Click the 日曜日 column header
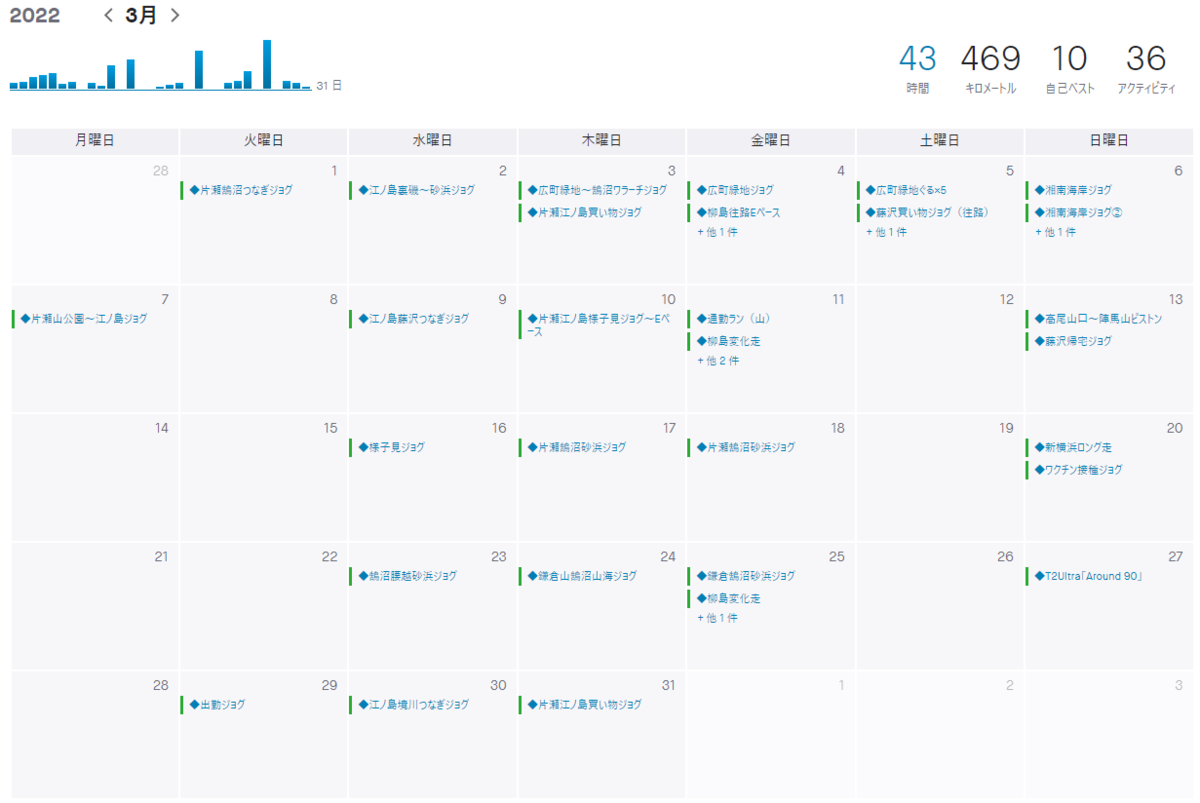The height and width of the screenshot is (803, 1200). pos(1109,141)
